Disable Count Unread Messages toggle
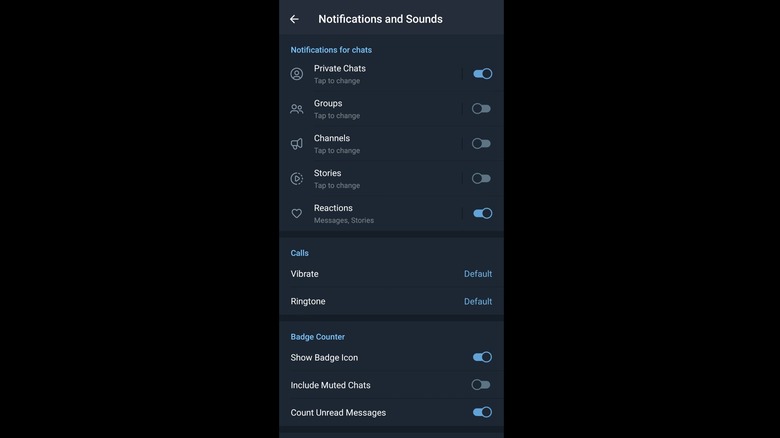This screenshot has height=438, width=780. click(x=482, y=412)
